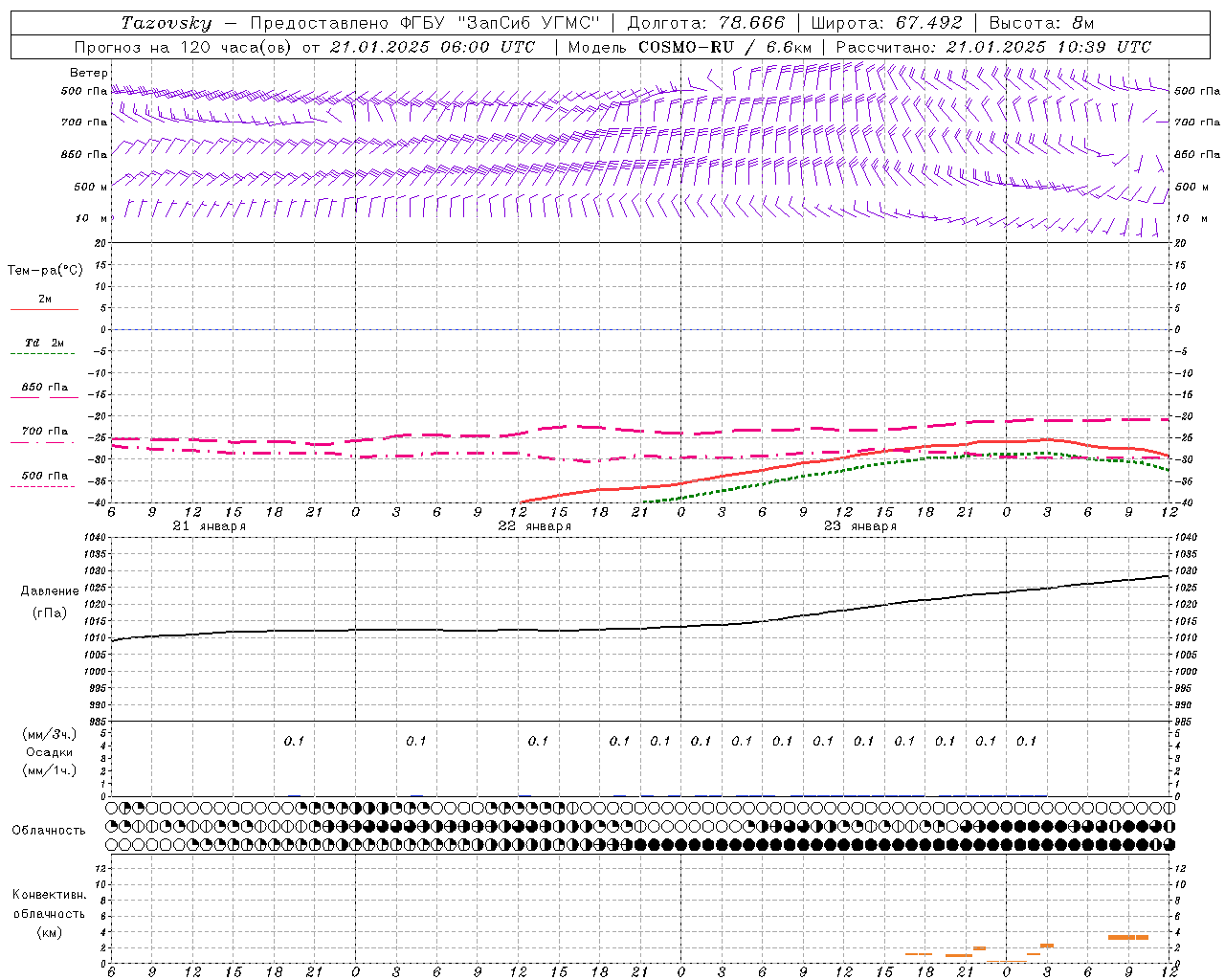
Task: Click the Tazovsky station title
Action: click(x=167, y=23)
